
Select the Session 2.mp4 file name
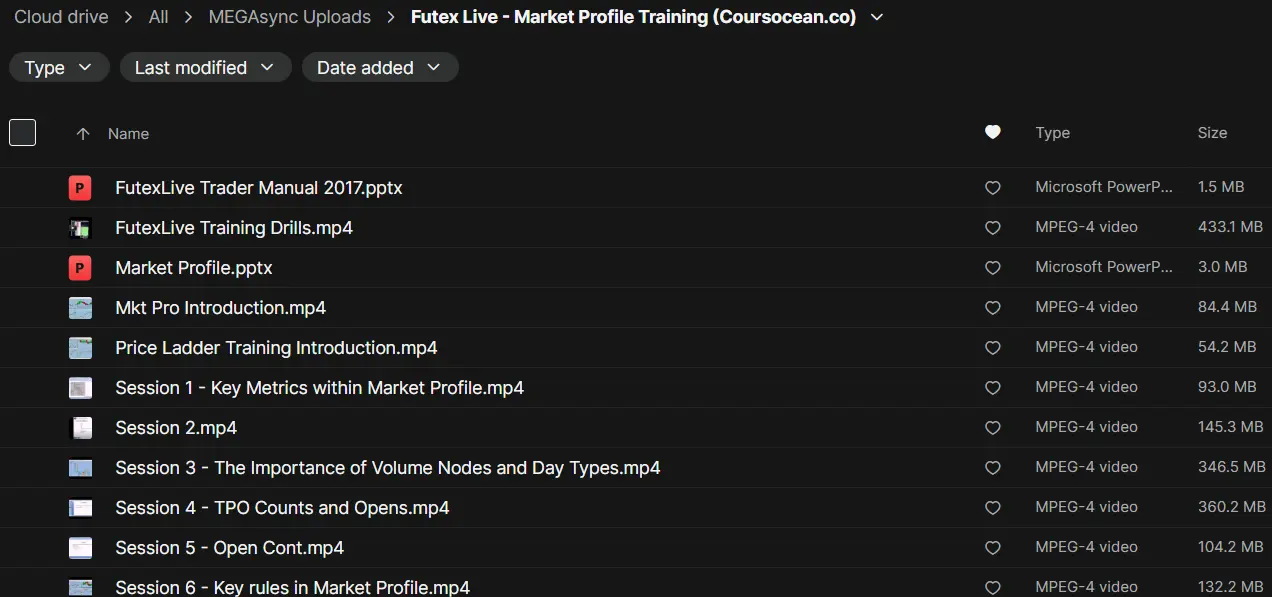(x=176, y=428)
